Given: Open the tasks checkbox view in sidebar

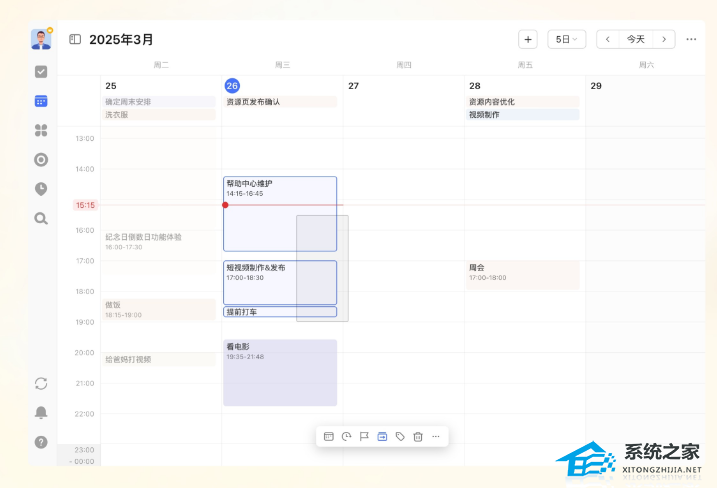Looking at the screenshot, I should point(41,72).
